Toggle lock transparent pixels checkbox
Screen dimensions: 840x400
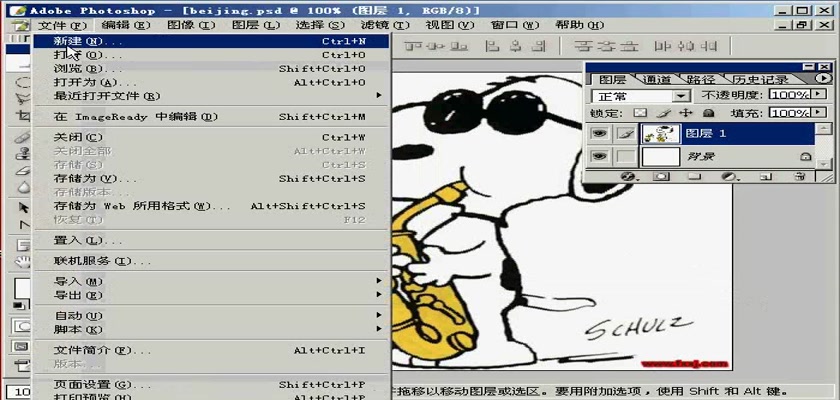pyautogui.click(x=638, y=113)
